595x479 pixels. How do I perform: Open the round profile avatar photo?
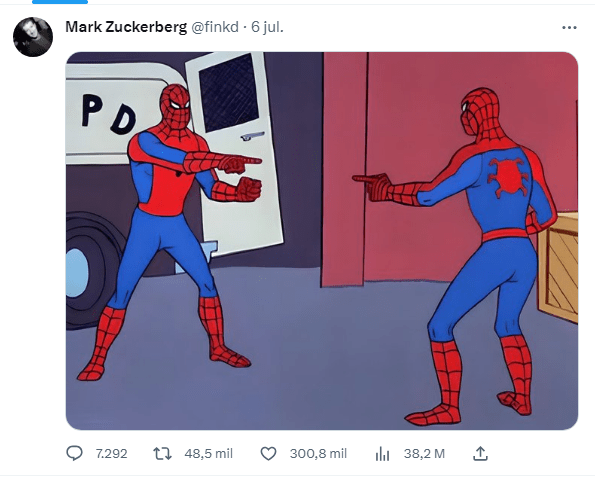33,37
